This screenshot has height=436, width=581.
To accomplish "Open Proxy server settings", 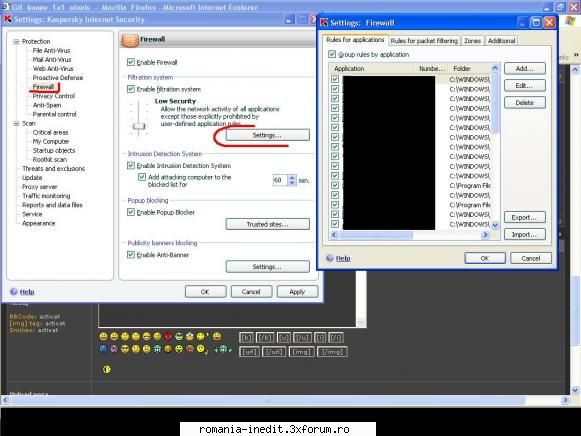I will pyautogui.click(x=40, y=187).
